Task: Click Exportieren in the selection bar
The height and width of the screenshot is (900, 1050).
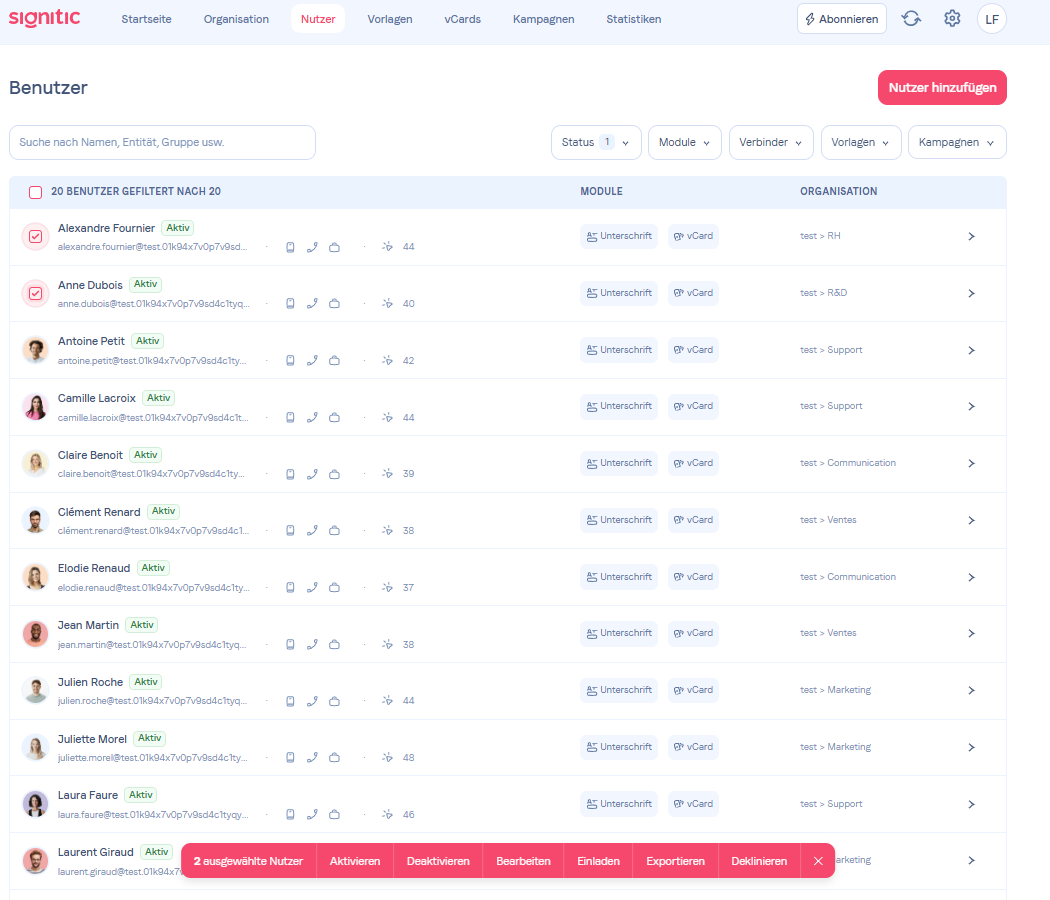Action: pyautogui.click(x=675, y=861)
